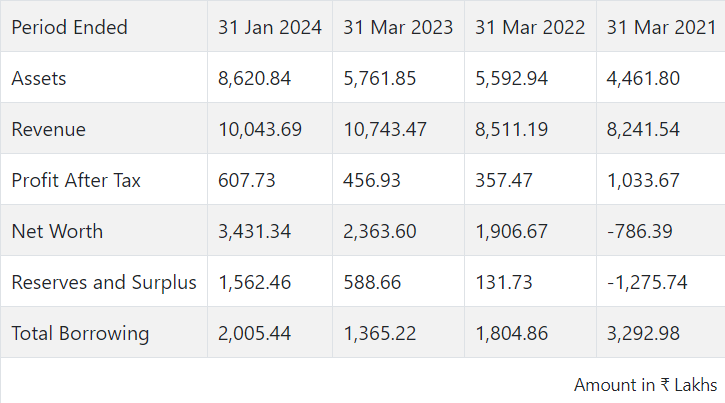Image resolution: width=725 pixels, height=403 pixels.
Task: Select the Assets row label
Action: tap(39, 78)
